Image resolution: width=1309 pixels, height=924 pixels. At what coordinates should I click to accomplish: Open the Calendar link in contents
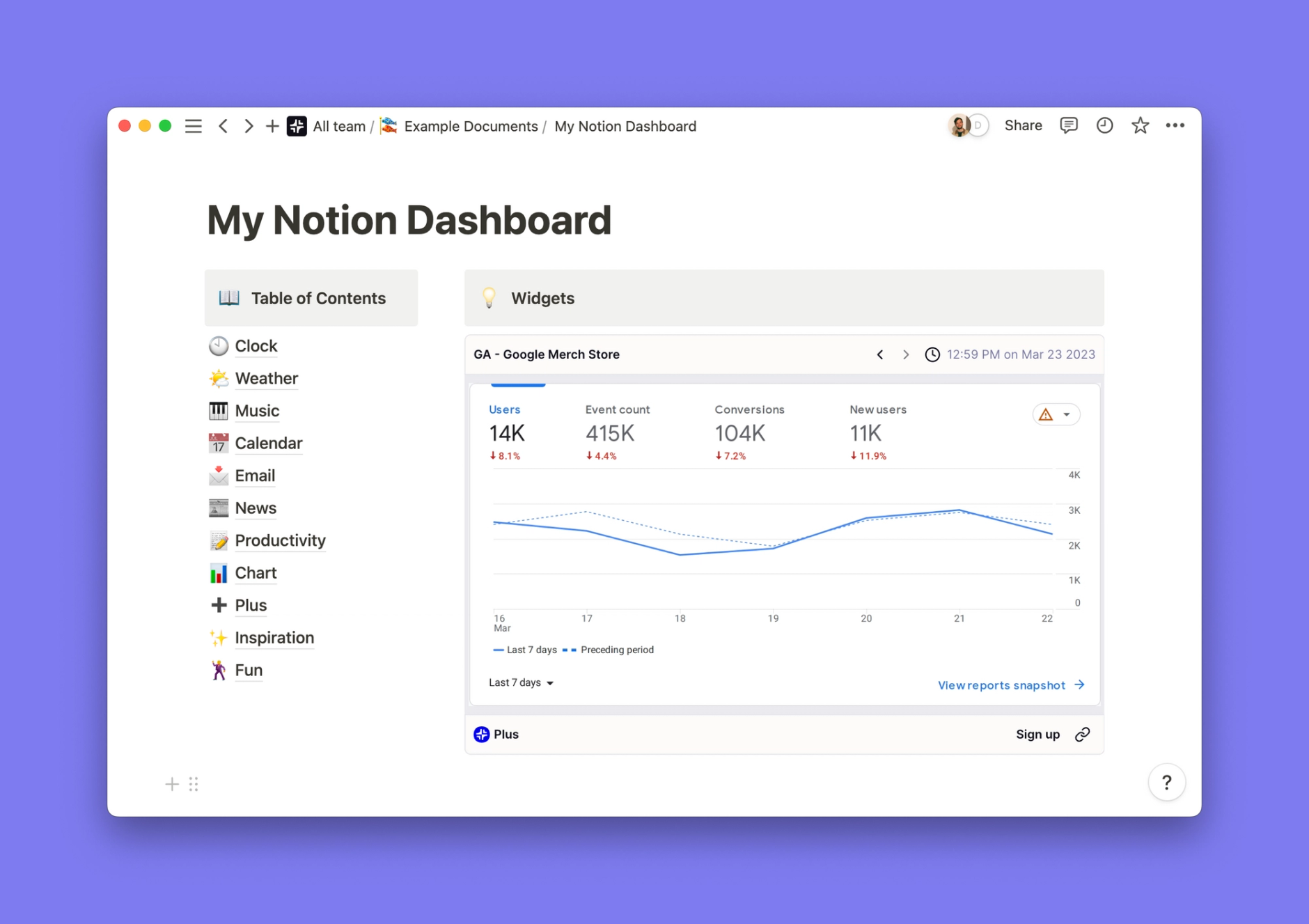(x=268, y=443)
